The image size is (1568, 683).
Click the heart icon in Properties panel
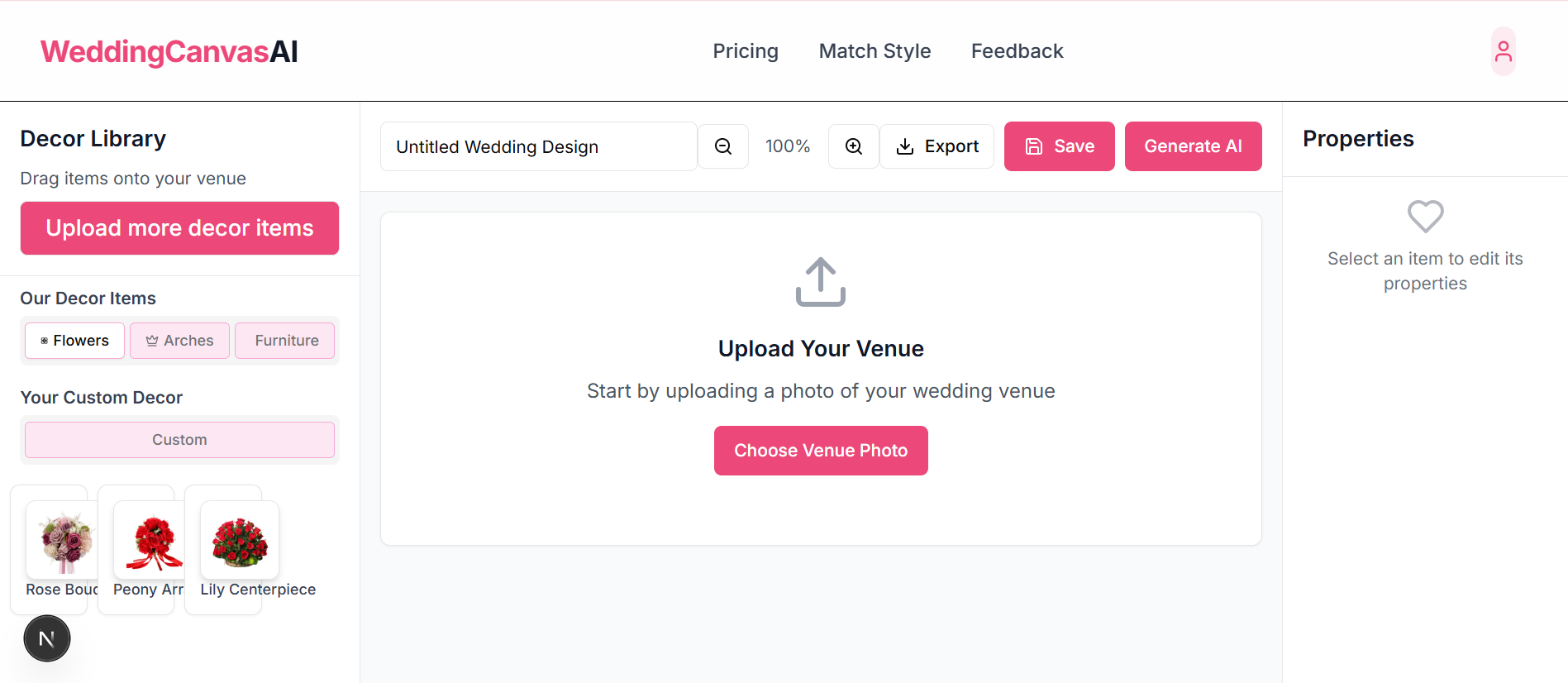(1426, 217)
